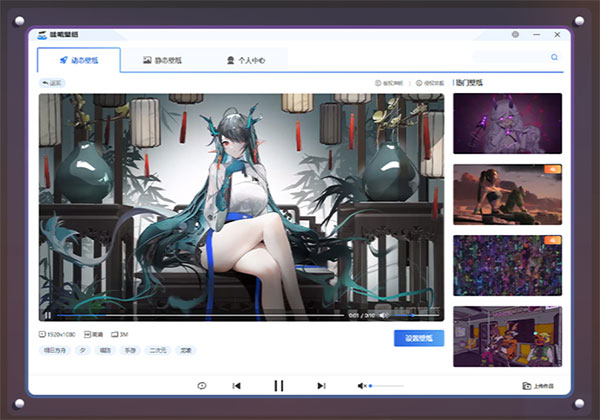Click the first clock option above the preview
This screenshot has height=420, width=600.
(389, 83)
